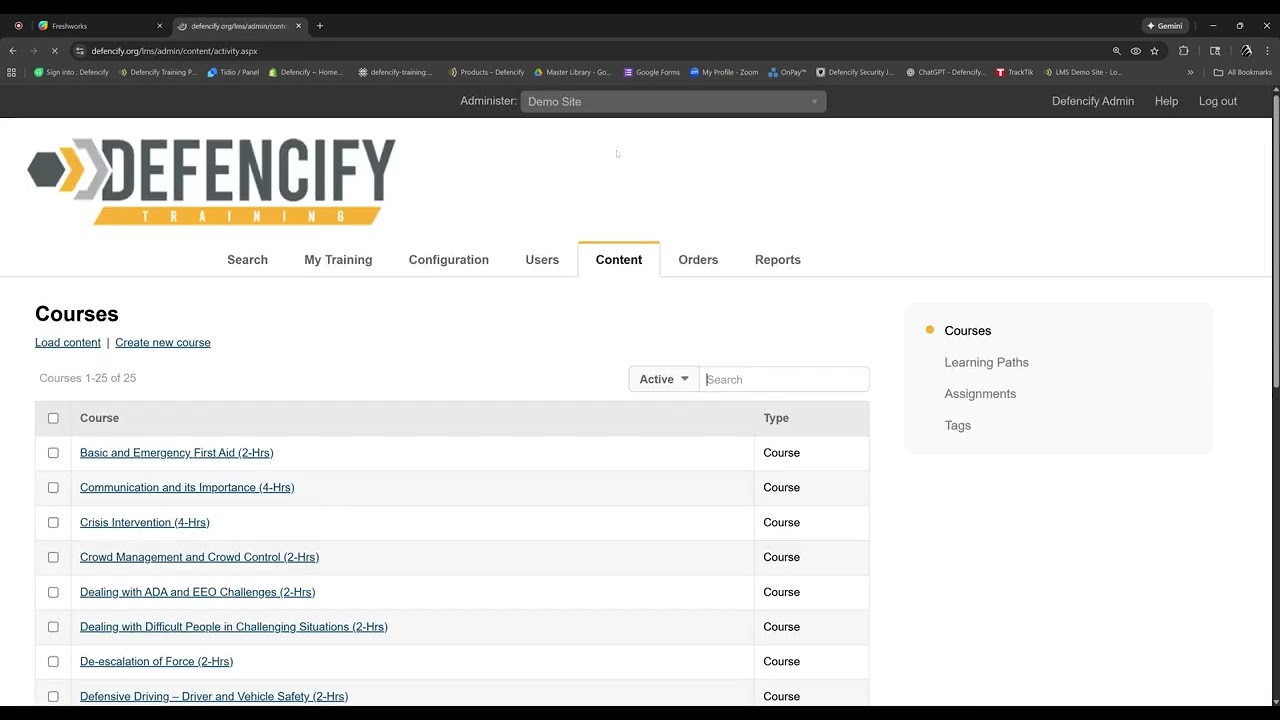Viewport: 1280px width, 720px height.
Task: Click the zoom magnifier icon in address bar
Action: (x=1117, y=51)
